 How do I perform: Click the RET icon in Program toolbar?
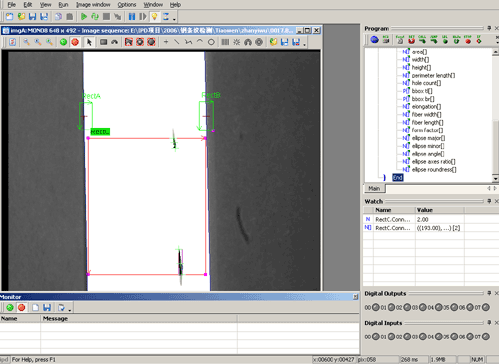[x=411, y=40]
